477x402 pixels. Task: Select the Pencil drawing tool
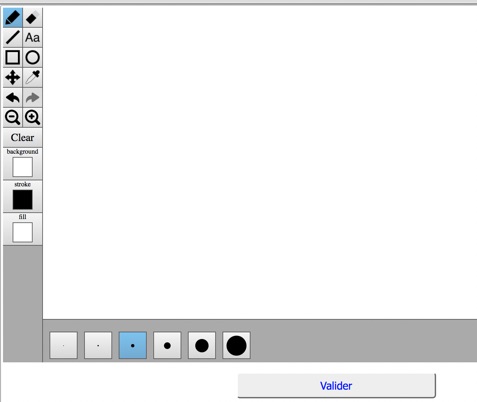[13, 18]
